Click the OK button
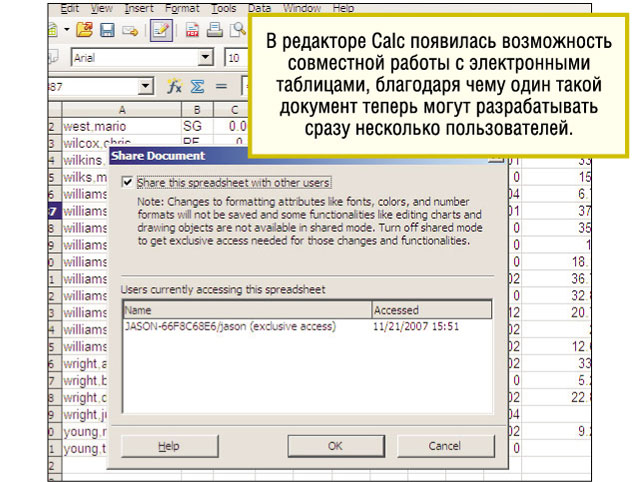 tap(336, 446)
